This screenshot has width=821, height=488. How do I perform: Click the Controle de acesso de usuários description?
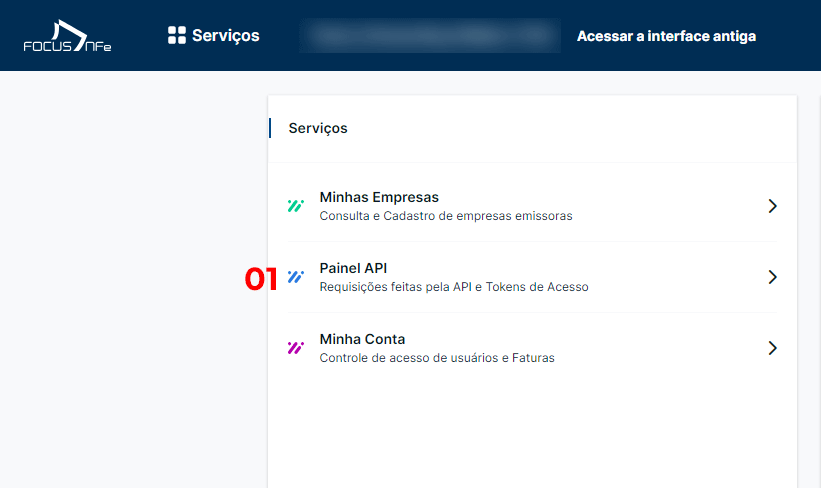(x=437, y=358)
